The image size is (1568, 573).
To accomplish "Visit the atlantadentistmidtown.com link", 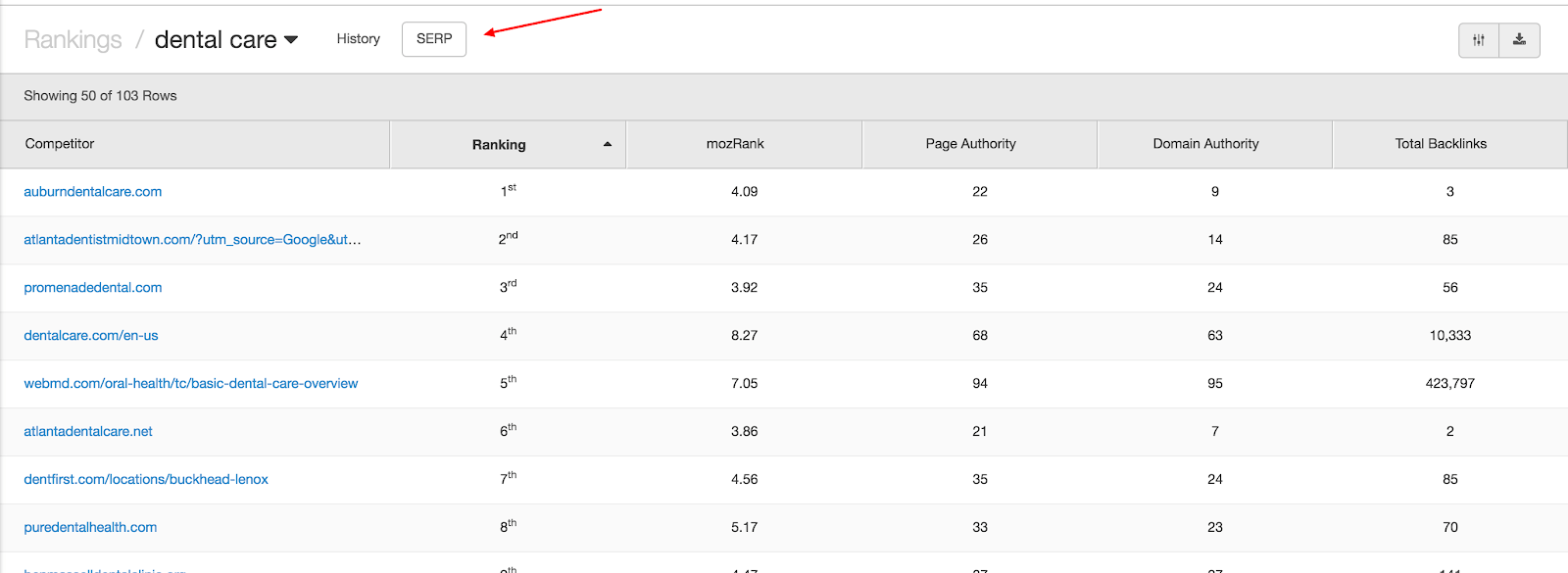I will (x=192, y=240).
